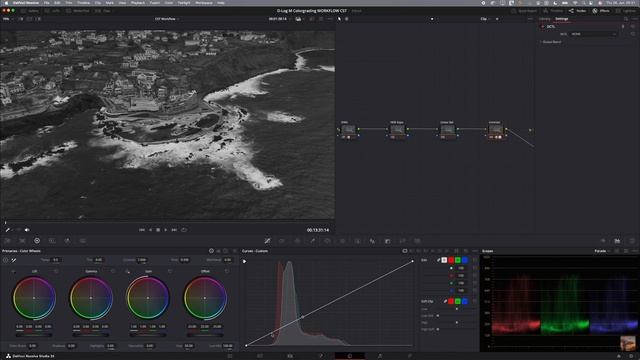Open the 3D stereoscopic palette

417,241
